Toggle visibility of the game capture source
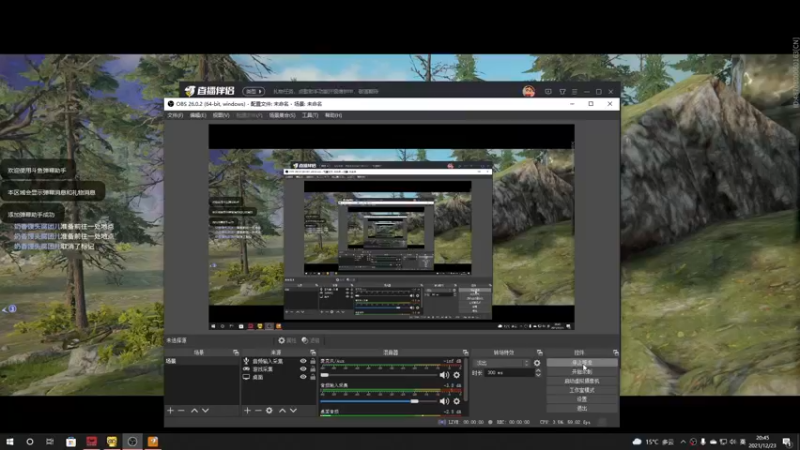This screenshot has height=450, width=800. point(303,369)
